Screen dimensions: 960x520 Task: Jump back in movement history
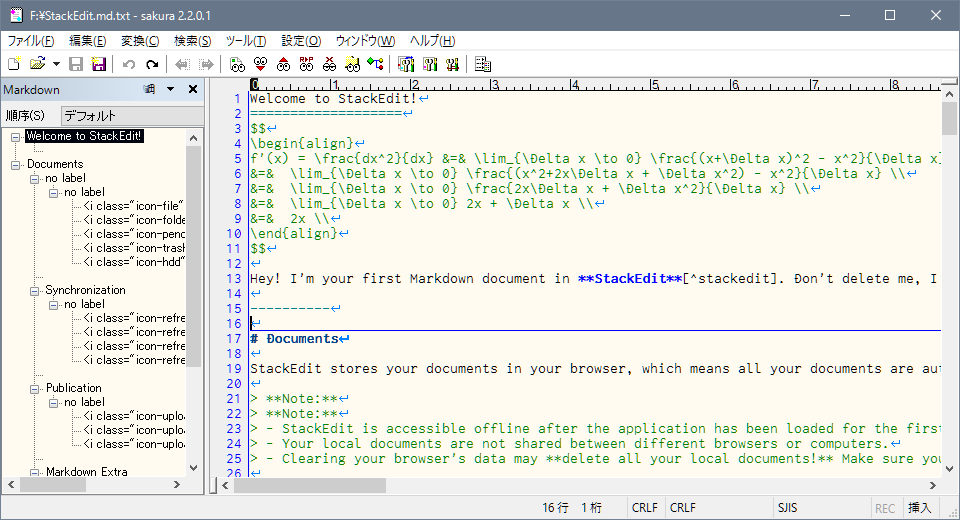click(x=182, y=64)
